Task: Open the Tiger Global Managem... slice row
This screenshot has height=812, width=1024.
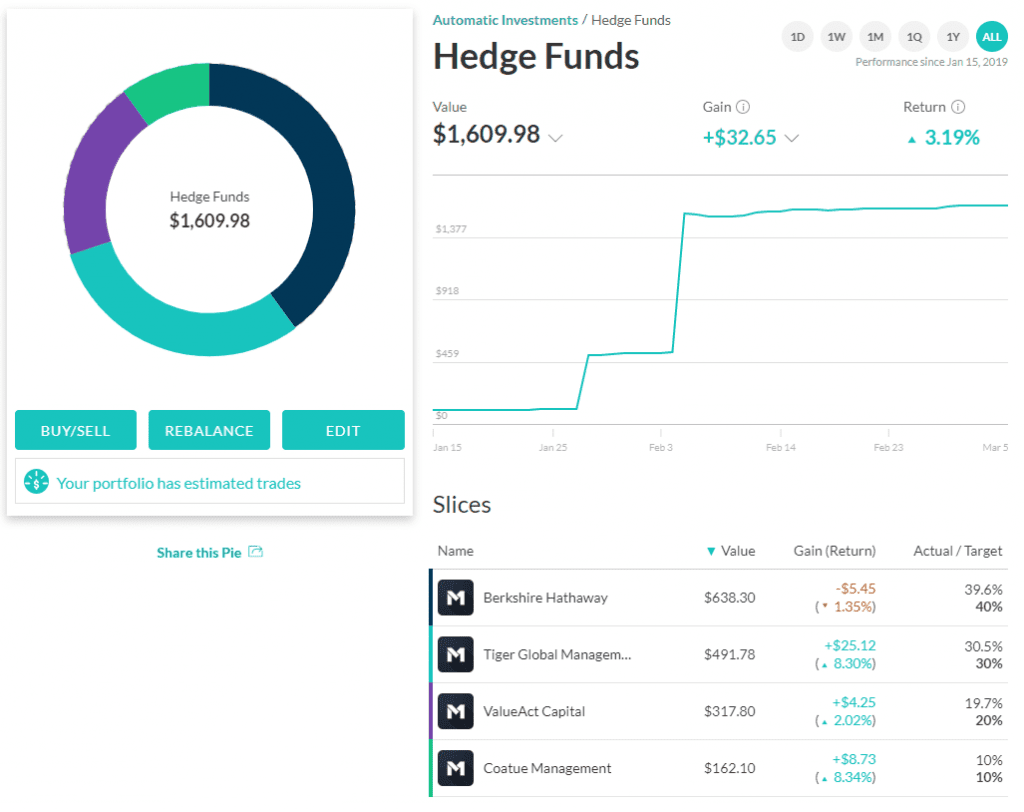Action: pos(718,654)
